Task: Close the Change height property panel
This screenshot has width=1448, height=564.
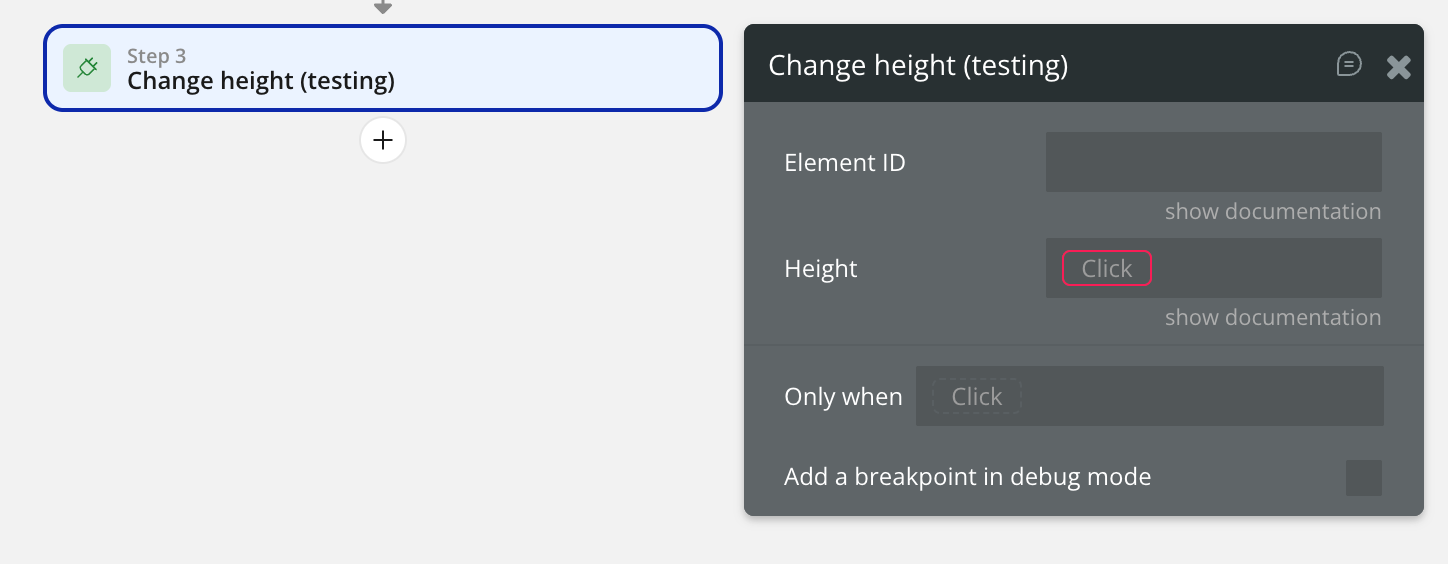Action: click(1398, 67)
